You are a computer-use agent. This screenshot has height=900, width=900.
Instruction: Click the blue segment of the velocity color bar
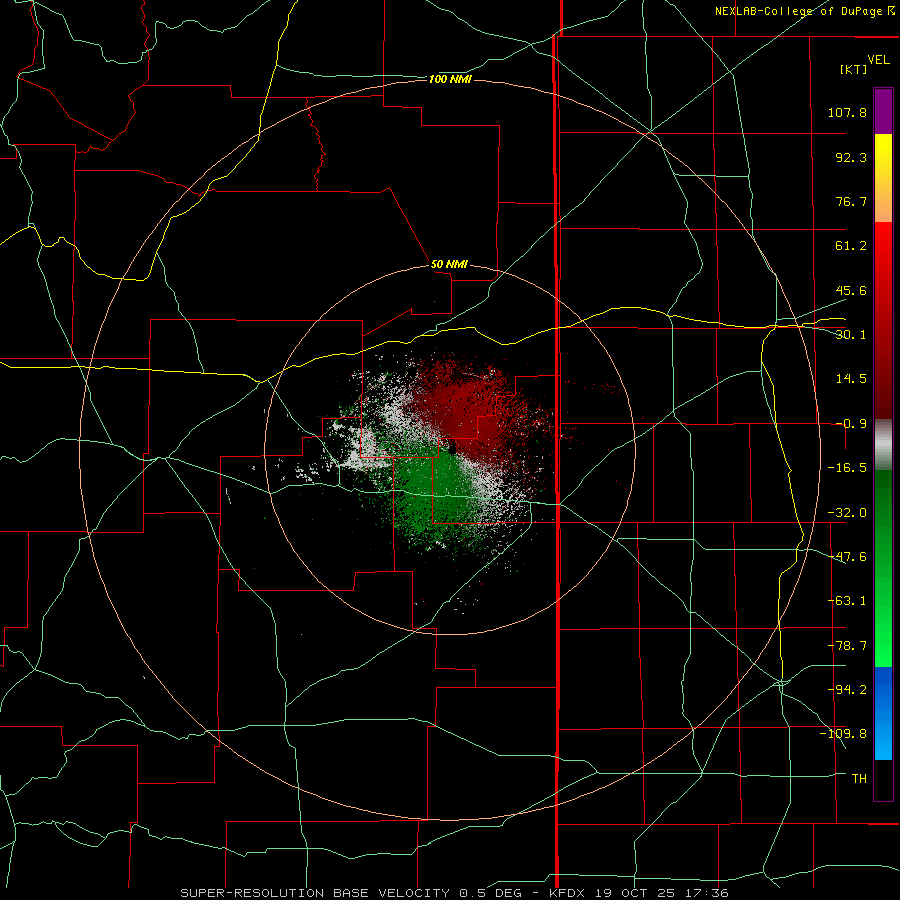pyautogui.click(x=883, y=713)
